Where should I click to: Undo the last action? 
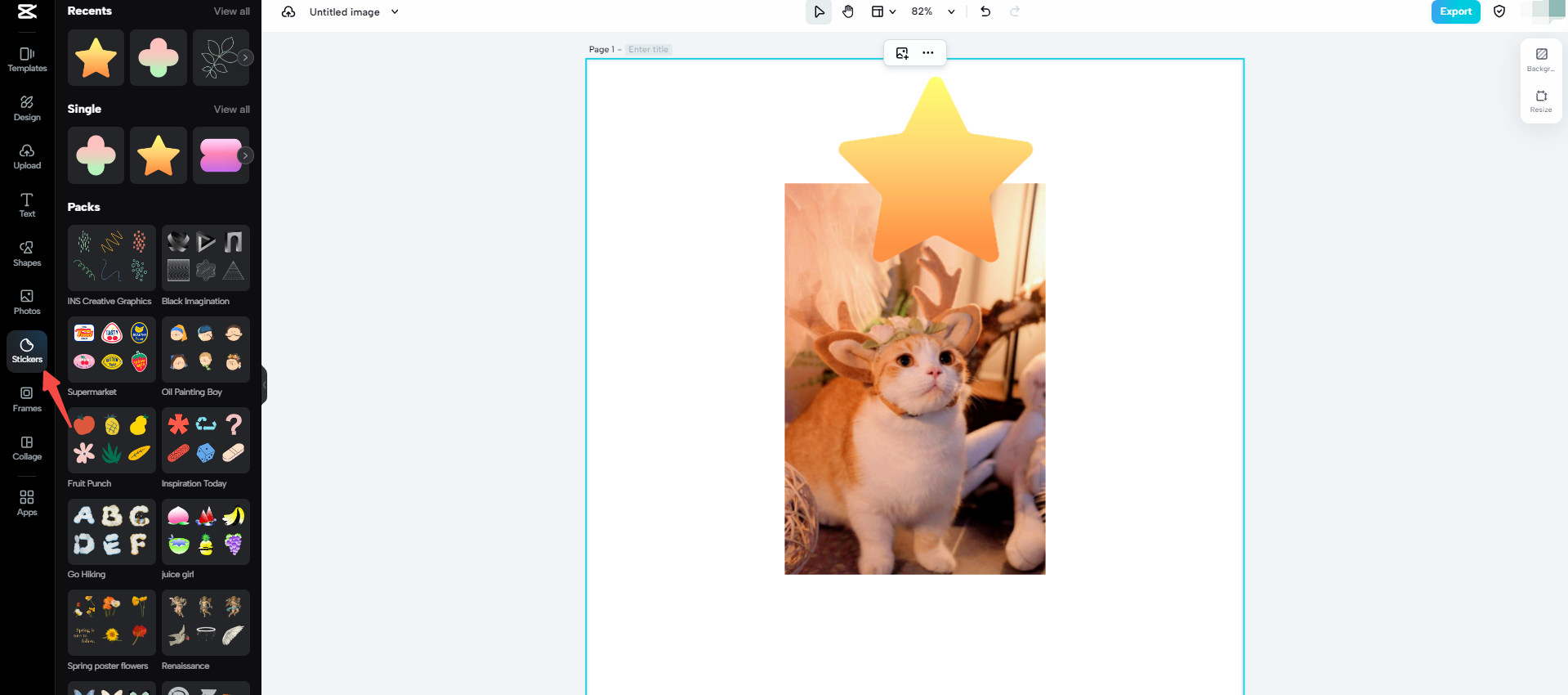(985, 11)
